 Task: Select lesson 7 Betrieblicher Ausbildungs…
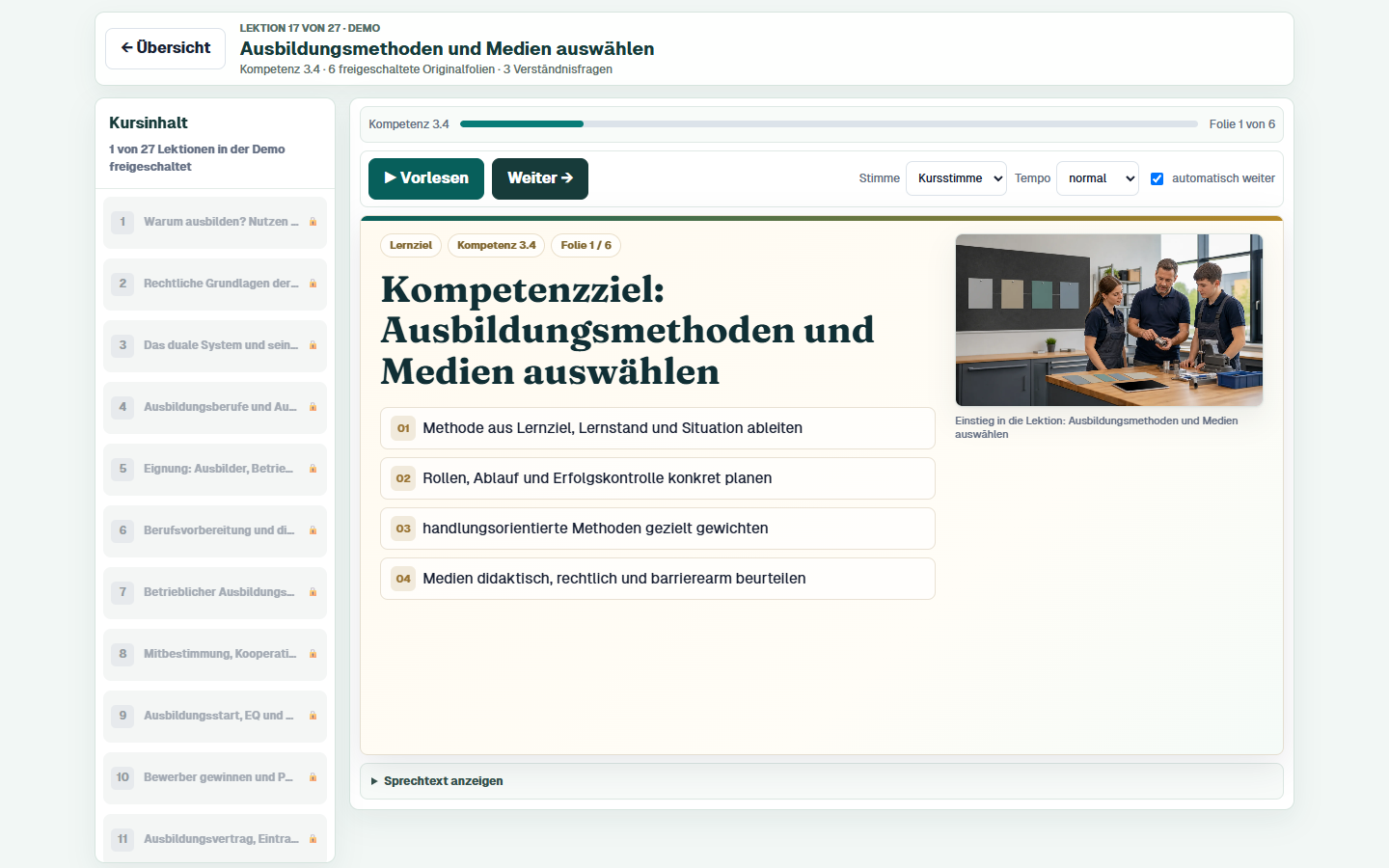(215, 592)
